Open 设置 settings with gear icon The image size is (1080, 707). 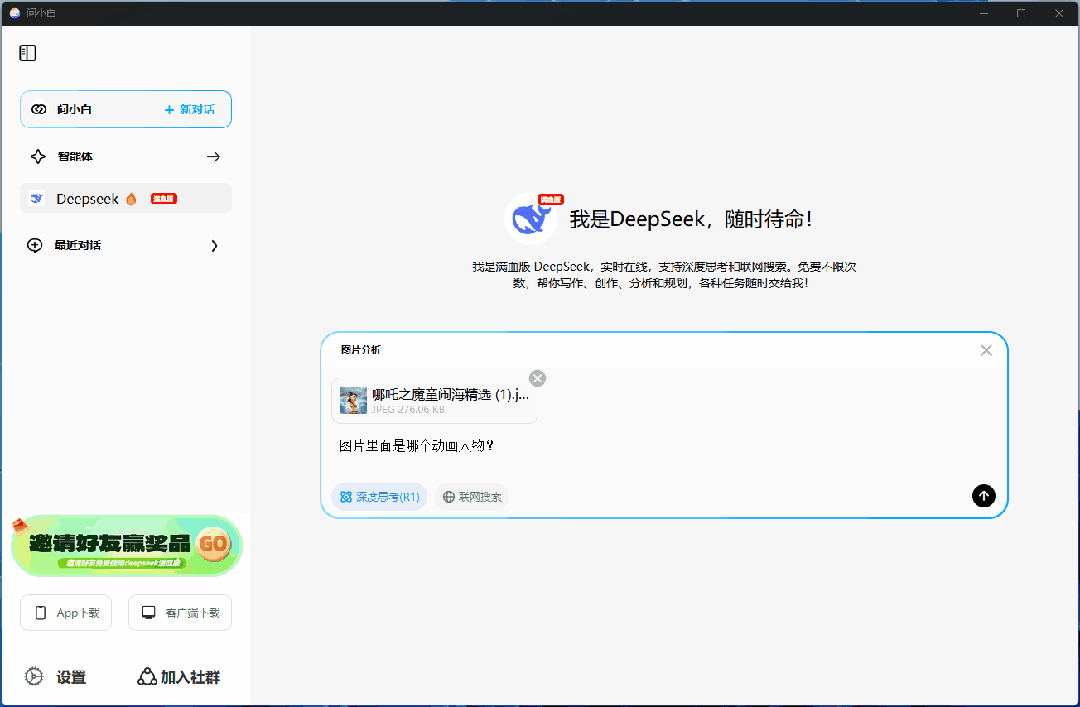[35, 677]
